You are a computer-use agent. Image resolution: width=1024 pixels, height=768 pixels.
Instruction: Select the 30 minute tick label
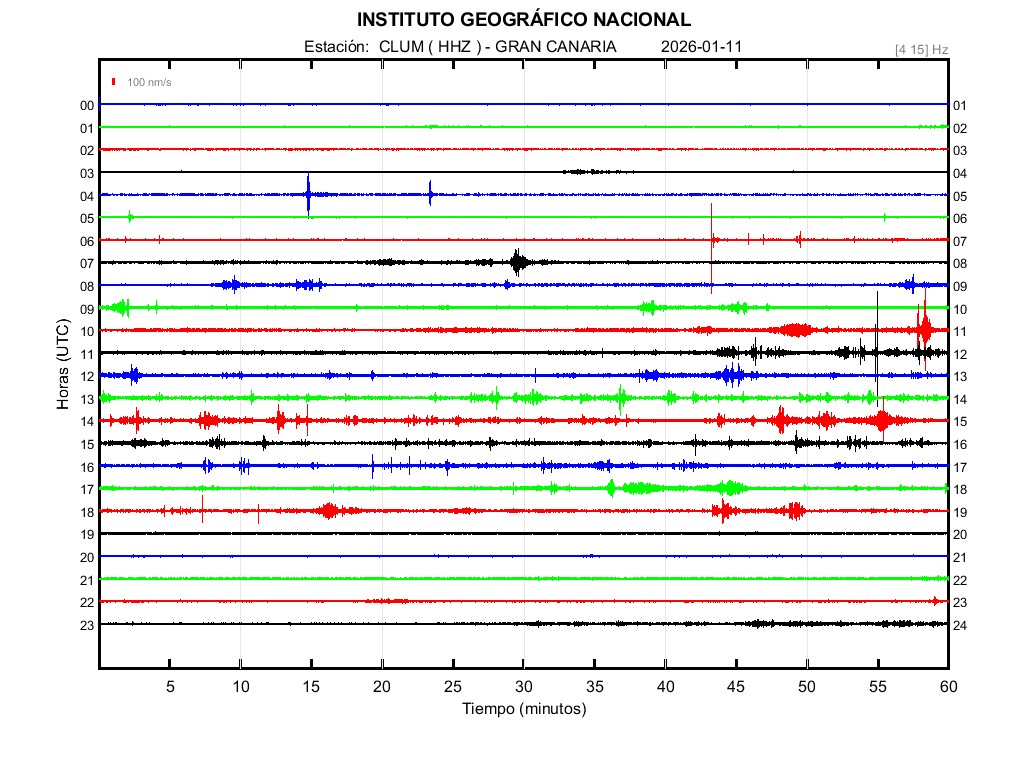[x=524, y=687]
